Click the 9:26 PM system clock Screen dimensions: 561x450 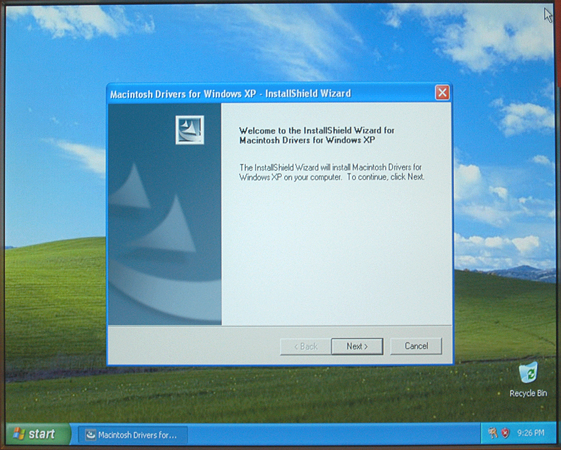coord(531,433)
